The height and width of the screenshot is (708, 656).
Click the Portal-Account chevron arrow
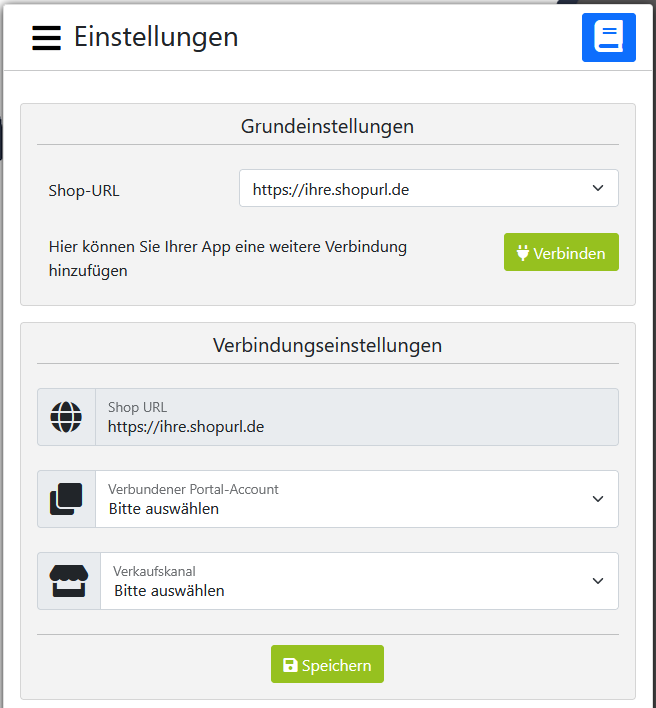coord(598,499)
